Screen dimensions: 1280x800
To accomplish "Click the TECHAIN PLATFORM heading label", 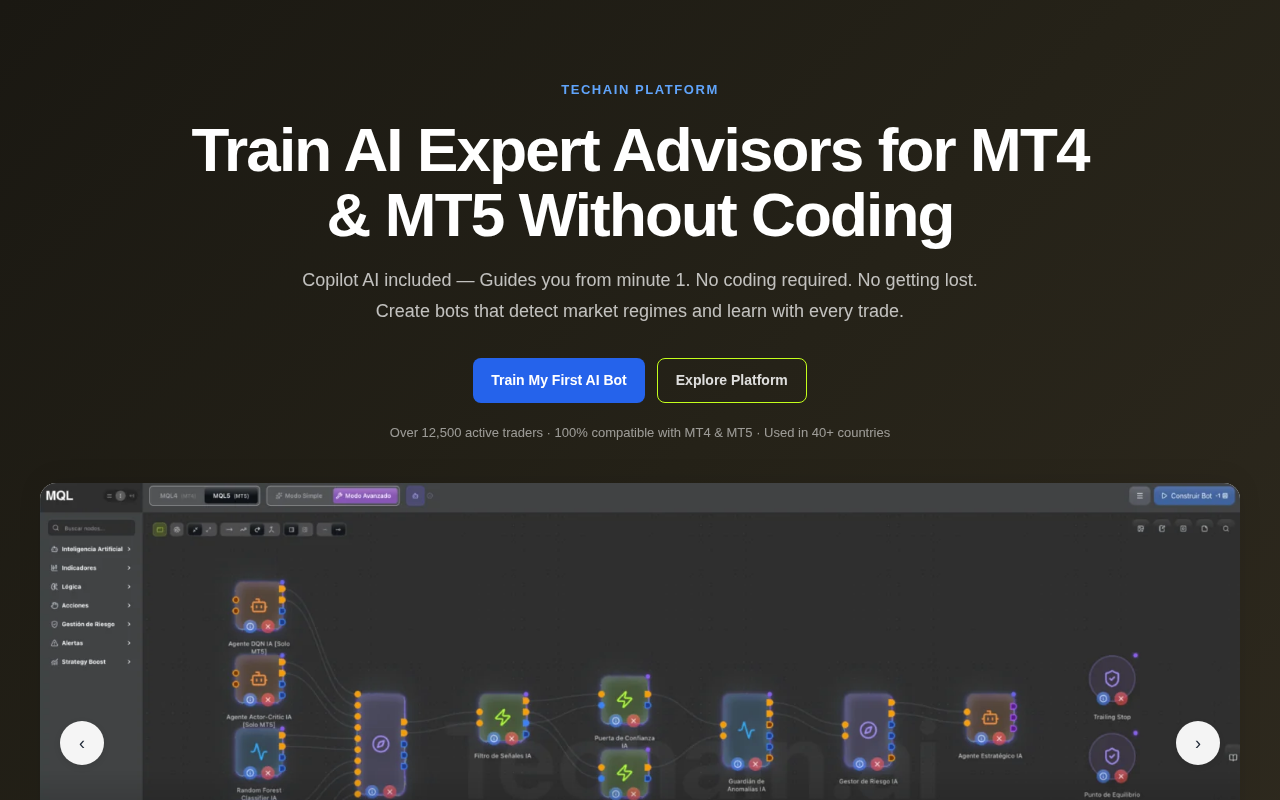I will point(640,90).
